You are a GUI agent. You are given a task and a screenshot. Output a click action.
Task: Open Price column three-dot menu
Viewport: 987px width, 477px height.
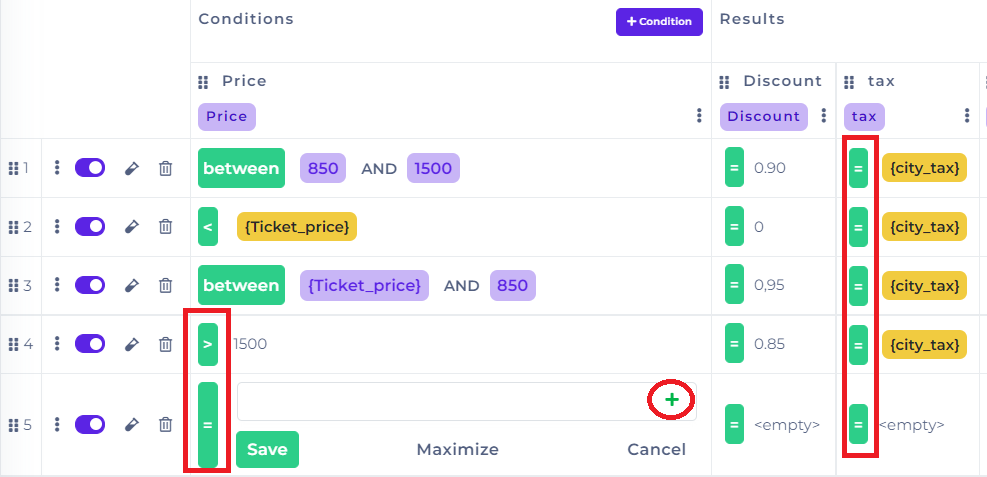pos(699,116)
